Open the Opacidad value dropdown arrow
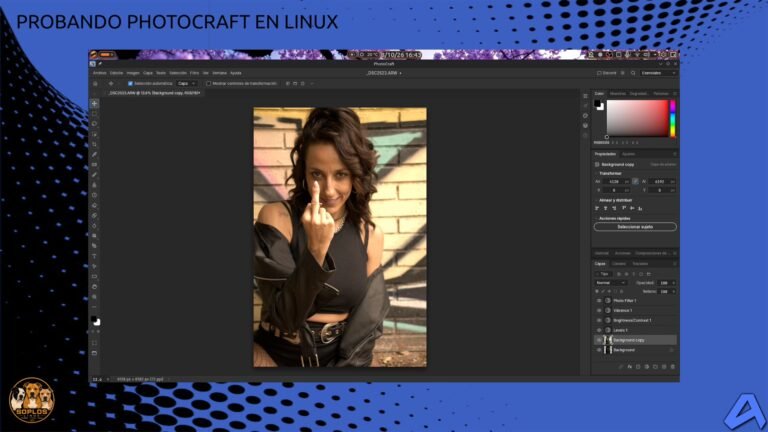Viewport: 768px width, 432px height. click(x=673, y=283)
